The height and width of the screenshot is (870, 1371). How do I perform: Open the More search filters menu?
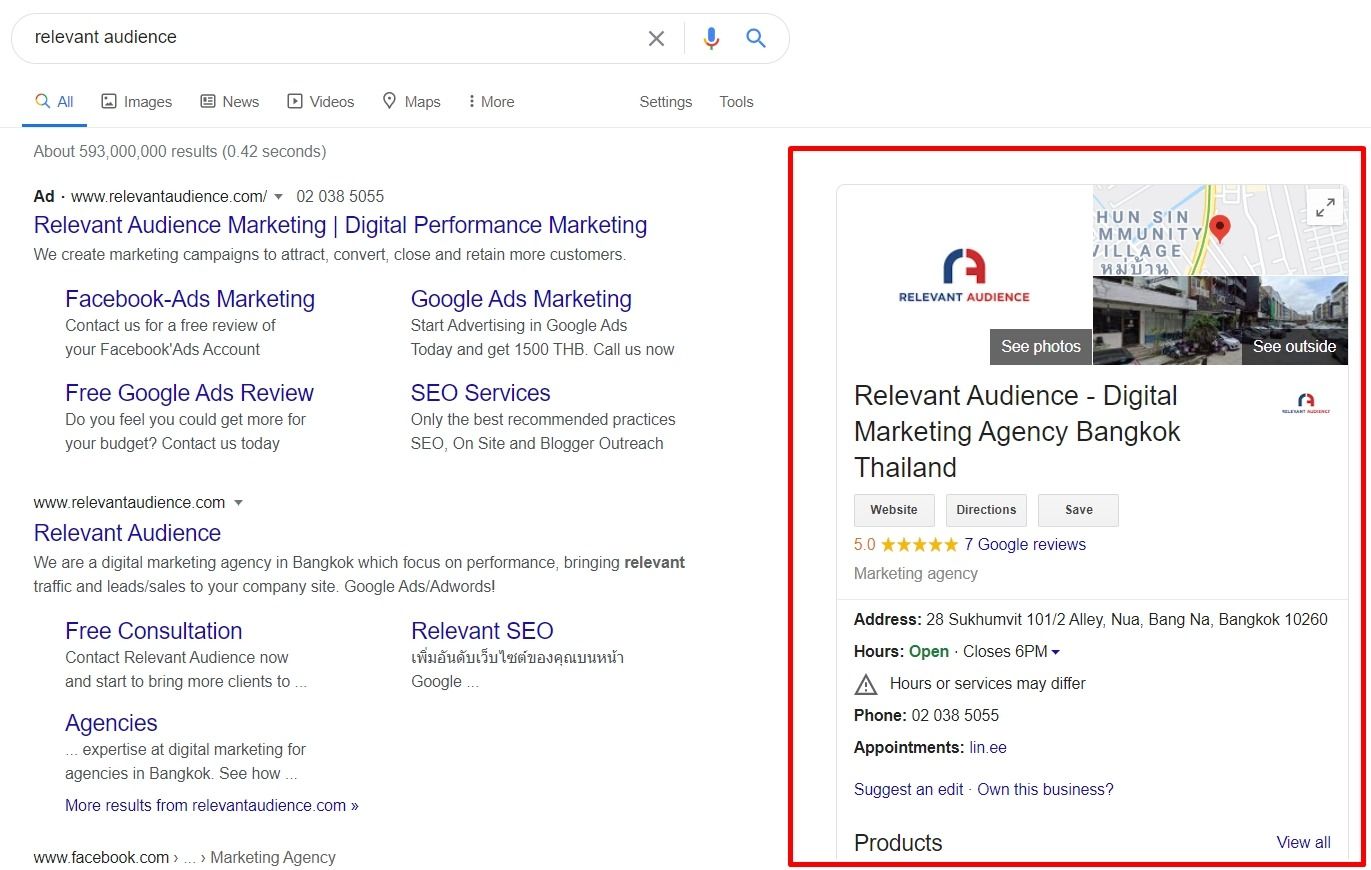click(x=490, y=102)
